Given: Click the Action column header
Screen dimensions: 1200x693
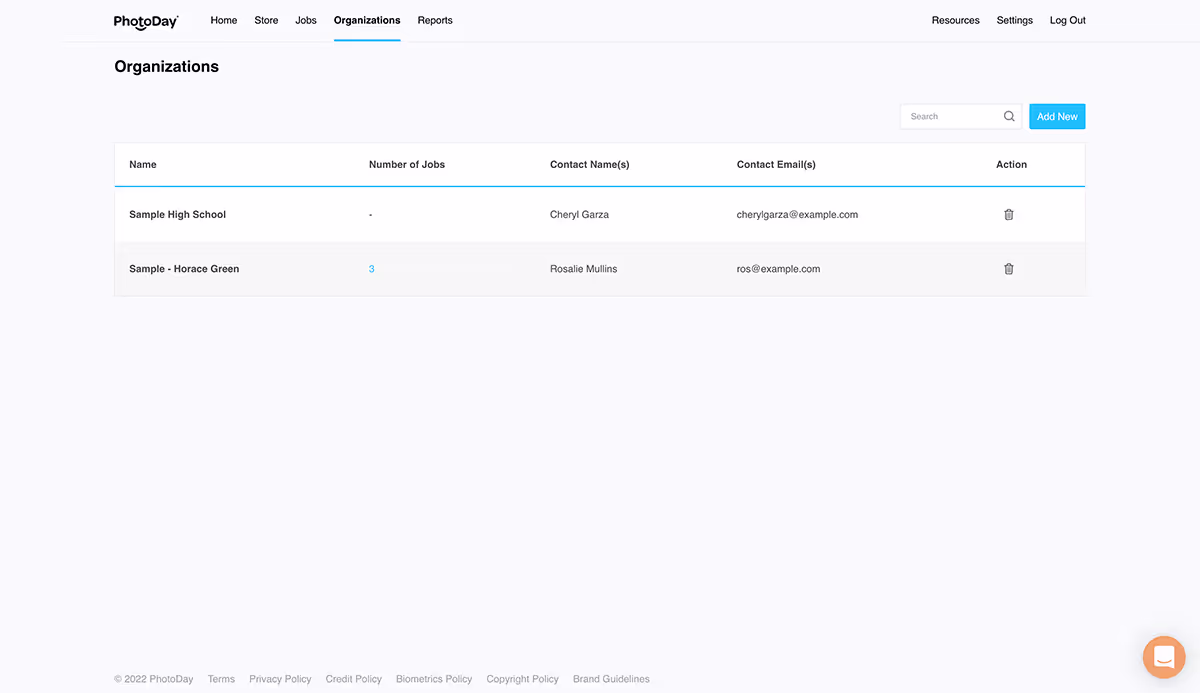Looking at the screenshot, I should pyautogui.click(x=1011, y=164).
